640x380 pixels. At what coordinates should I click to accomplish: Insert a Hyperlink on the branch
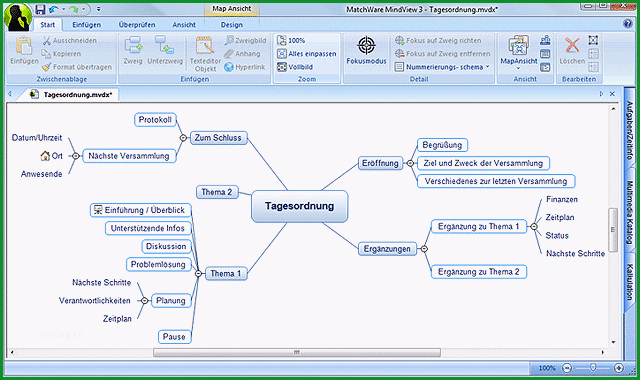245,67
